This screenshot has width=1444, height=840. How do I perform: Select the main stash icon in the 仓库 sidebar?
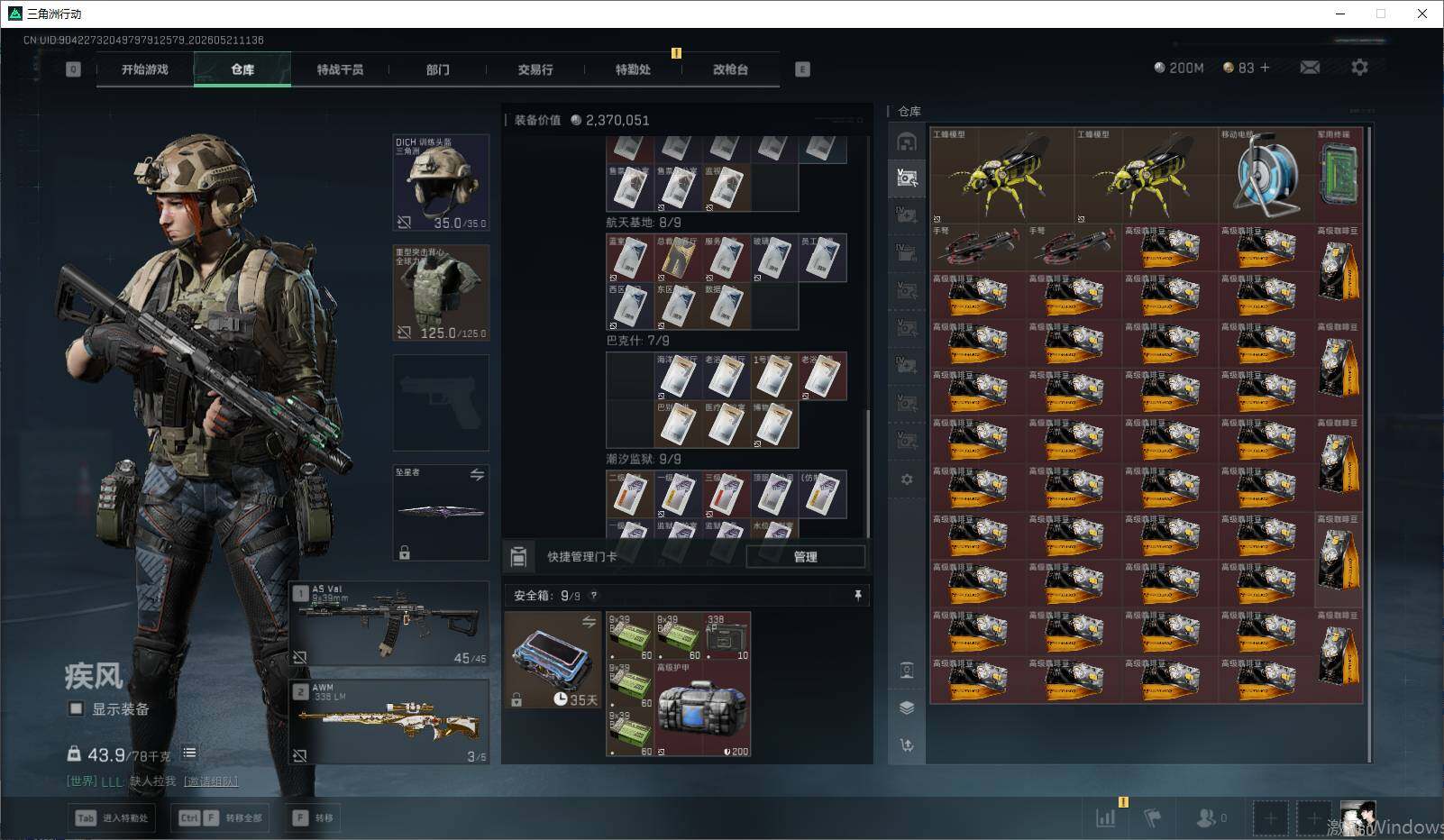(907, 142)
